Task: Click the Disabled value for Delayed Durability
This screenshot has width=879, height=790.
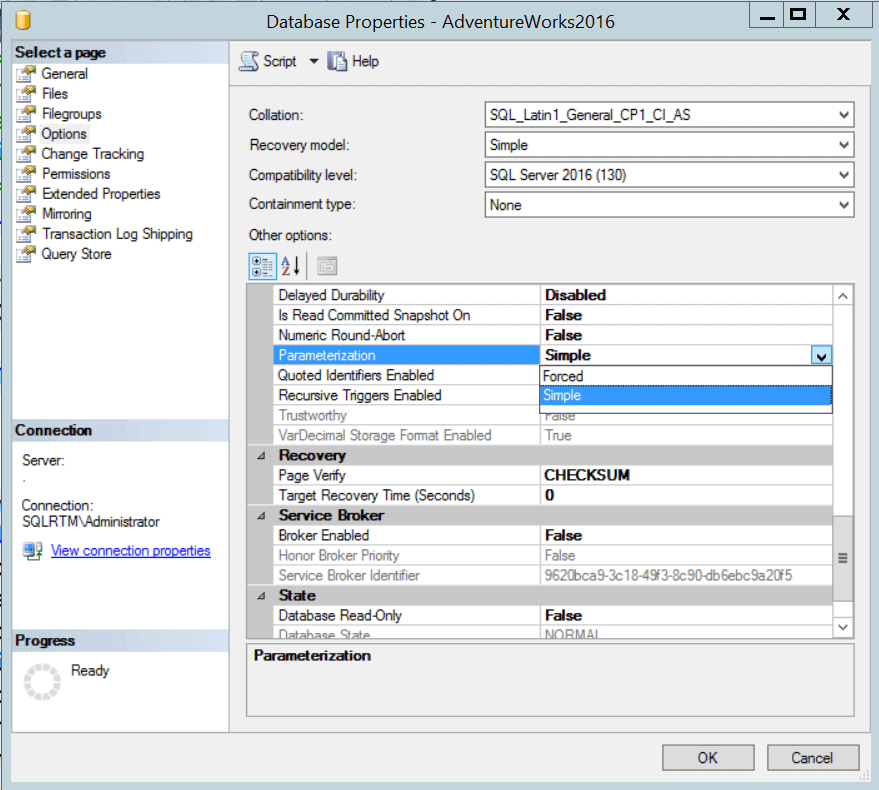Action: pos(686,295)
